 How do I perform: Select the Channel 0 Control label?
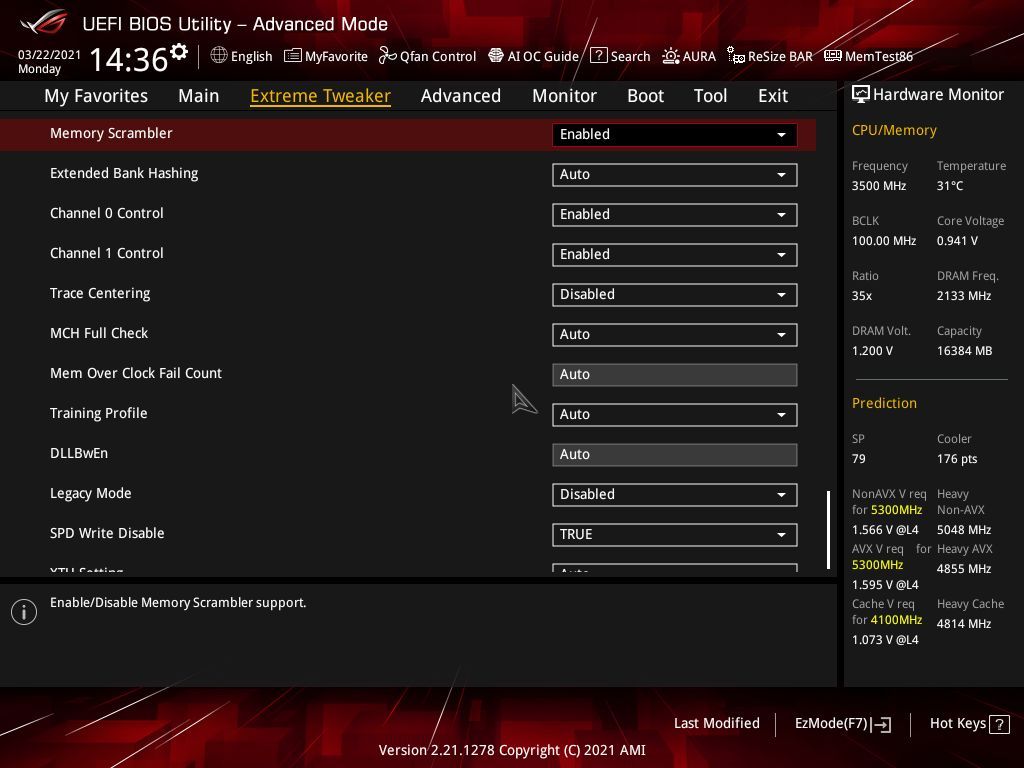(x=106, y=213)
